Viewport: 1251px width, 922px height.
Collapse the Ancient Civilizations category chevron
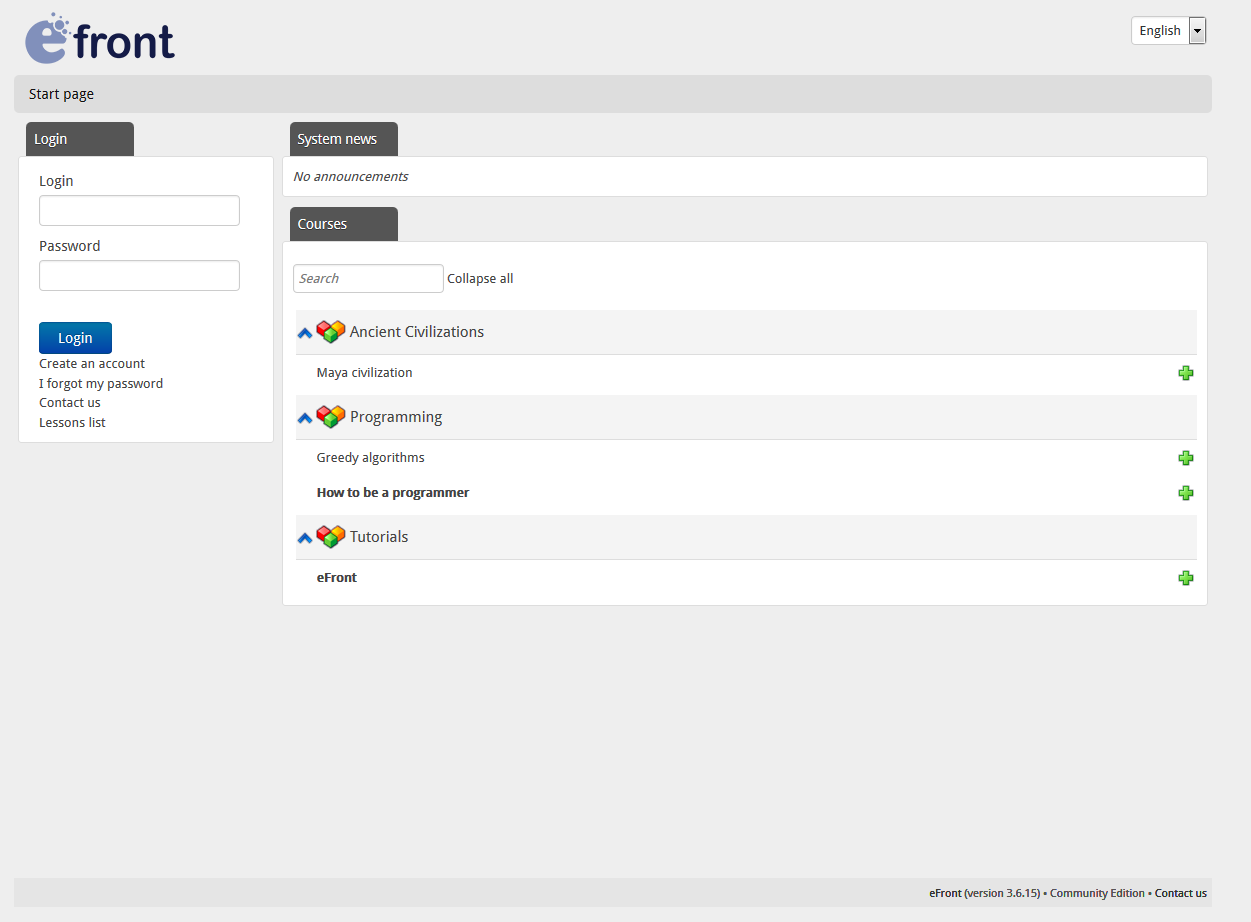pos(304,333)
